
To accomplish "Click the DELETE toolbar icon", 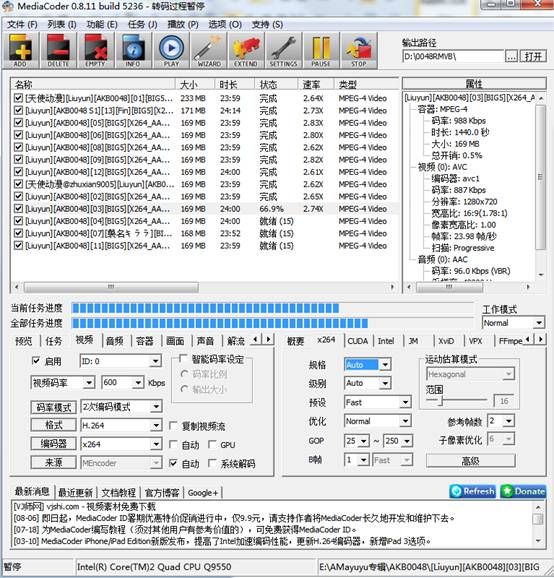I will pos(58,50).
